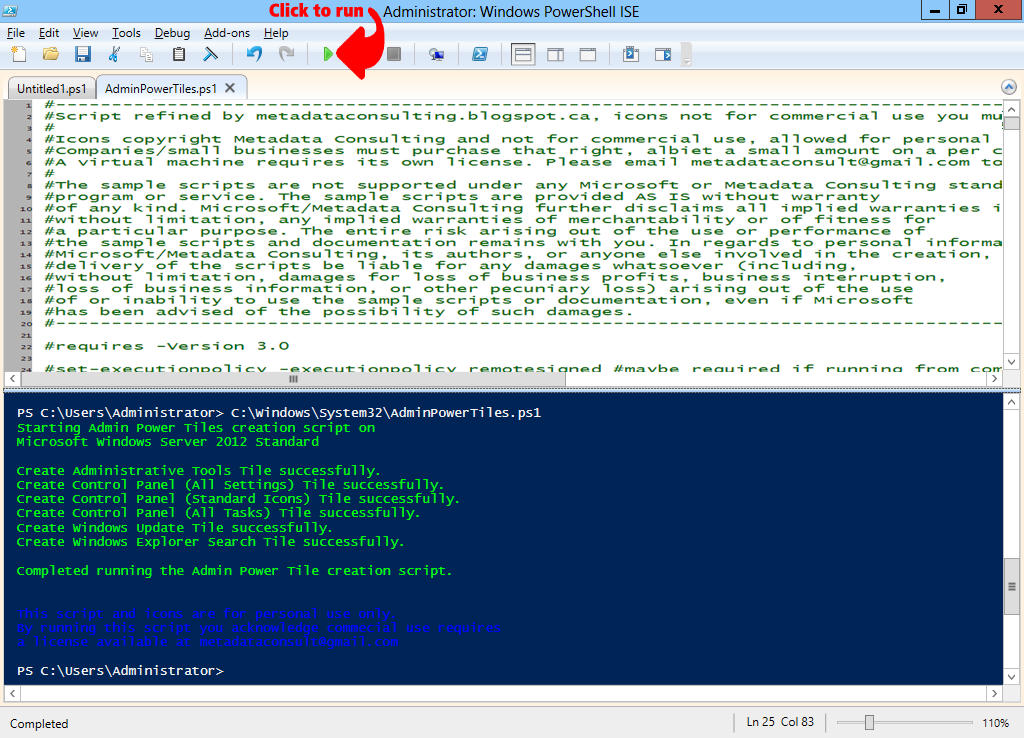Clear the console pane with the wiper icon
The width and height of the screenshot is (1024, 738).
pyautogui.click(x=210, y=54)
